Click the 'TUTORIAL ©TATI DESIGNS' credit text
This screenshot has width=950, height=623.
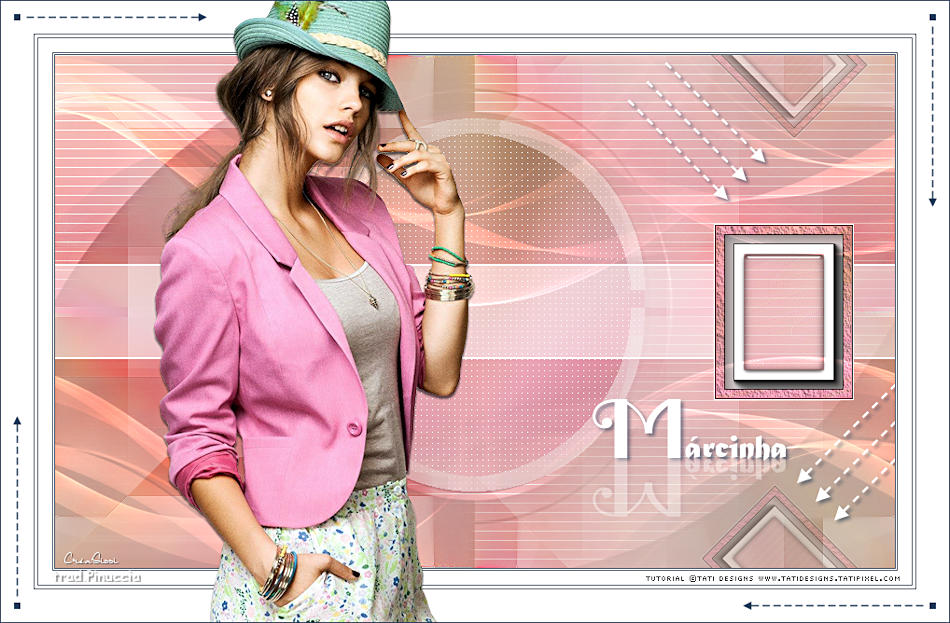click(699, 579)
